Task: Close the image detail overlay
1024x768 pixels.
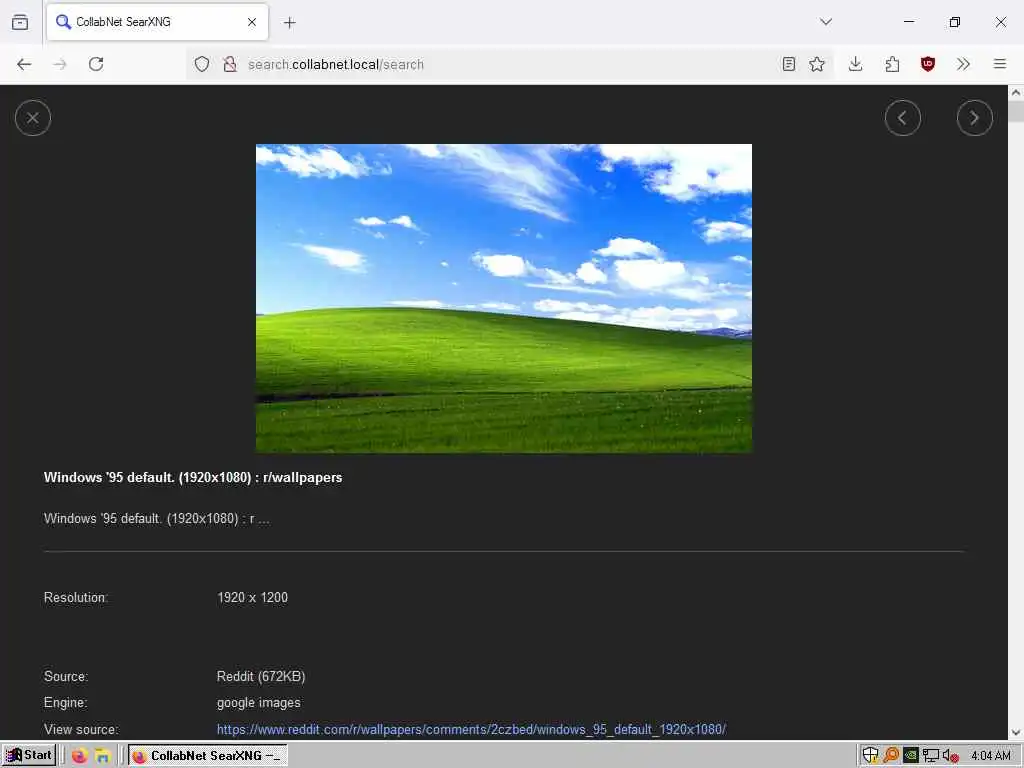Action: point(33,118)
